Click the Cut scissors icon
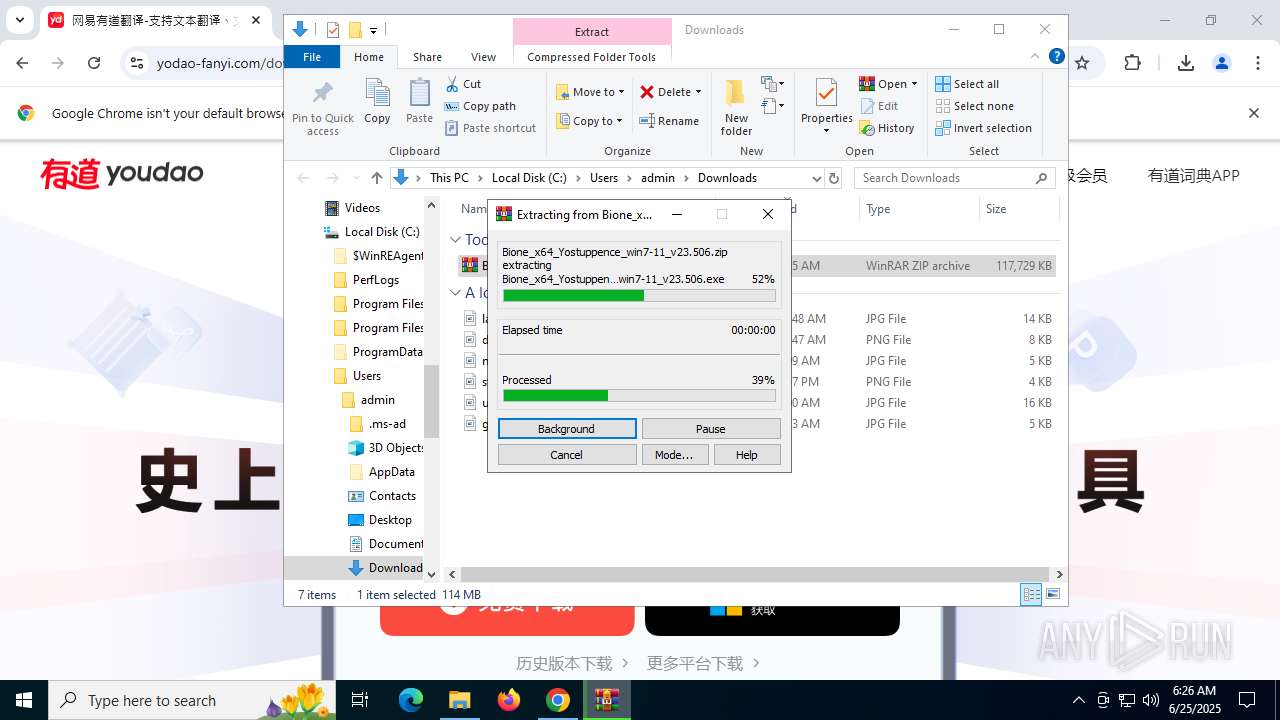The width and height of the screenshot is (1280, 720). pyautogui.click(x=452, y=84)
